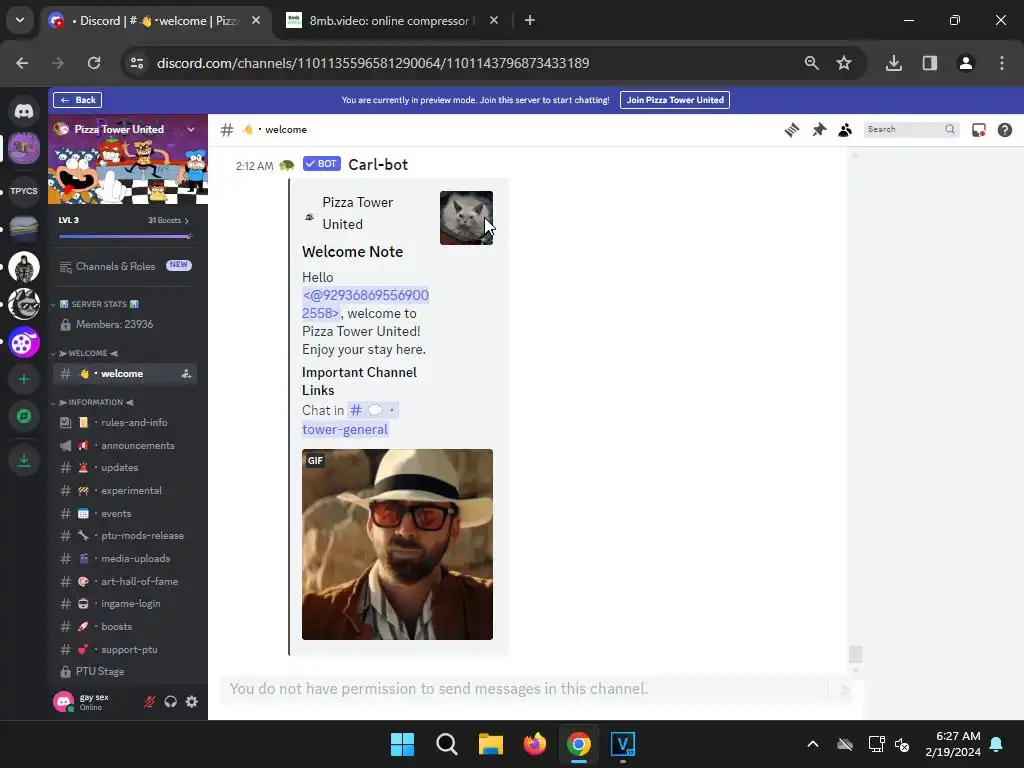Open the Windows Start button
This screenshot has width=1024, height=768.
pos(402,744)
